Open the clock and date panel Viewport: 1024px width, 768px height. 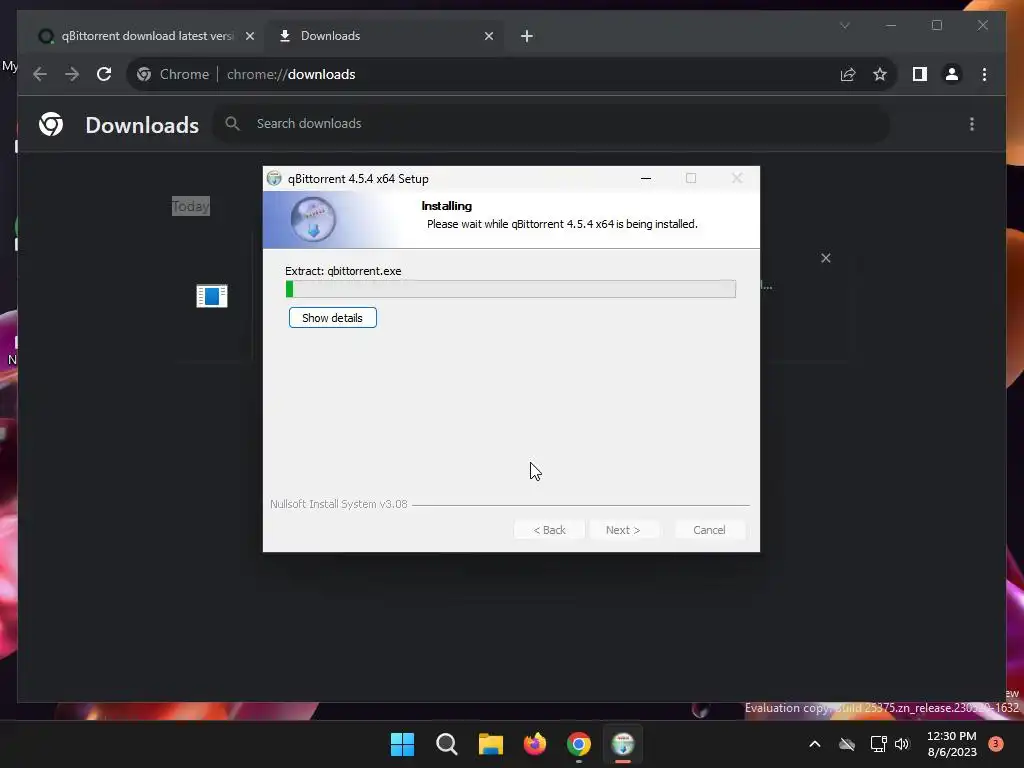(x=952, y=744)
